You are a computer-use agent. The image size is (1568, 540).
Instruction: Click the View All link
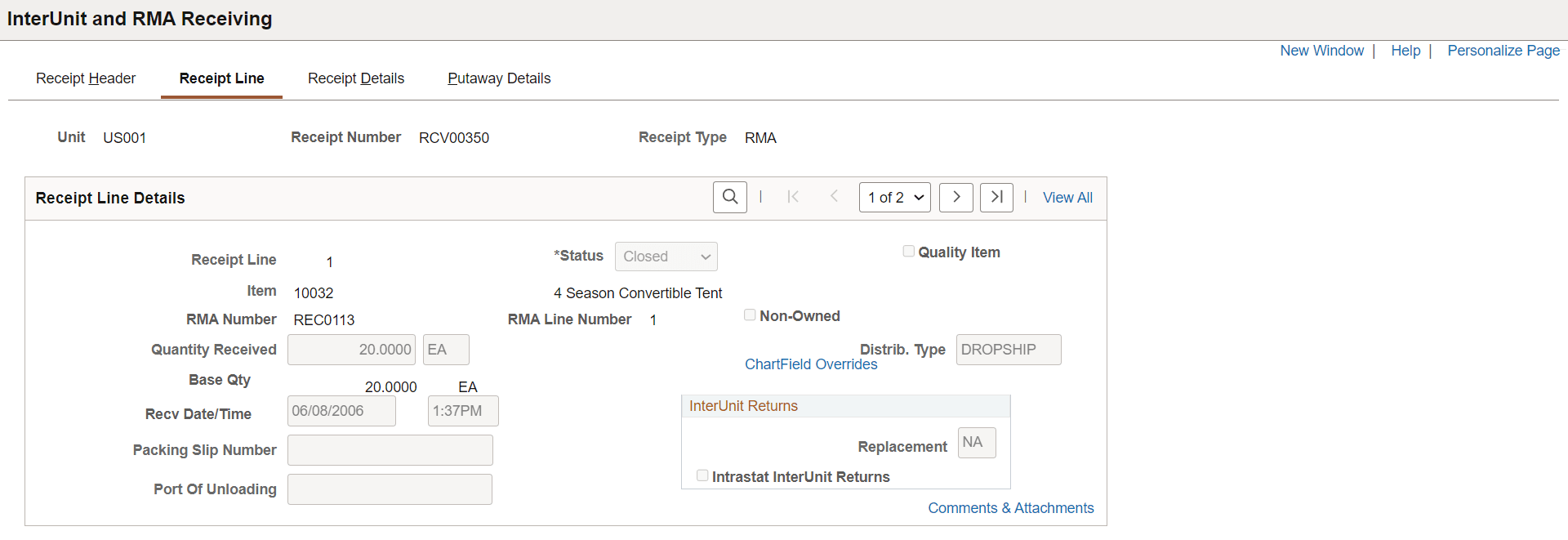pos(1067,198)
